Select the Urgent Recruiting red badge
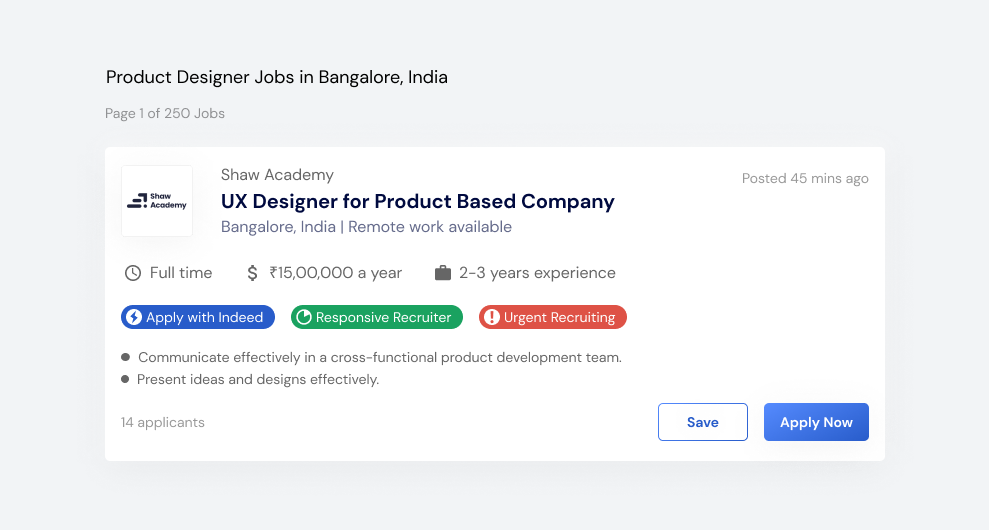This screenshot has width=989, height=530. [553, 317]
